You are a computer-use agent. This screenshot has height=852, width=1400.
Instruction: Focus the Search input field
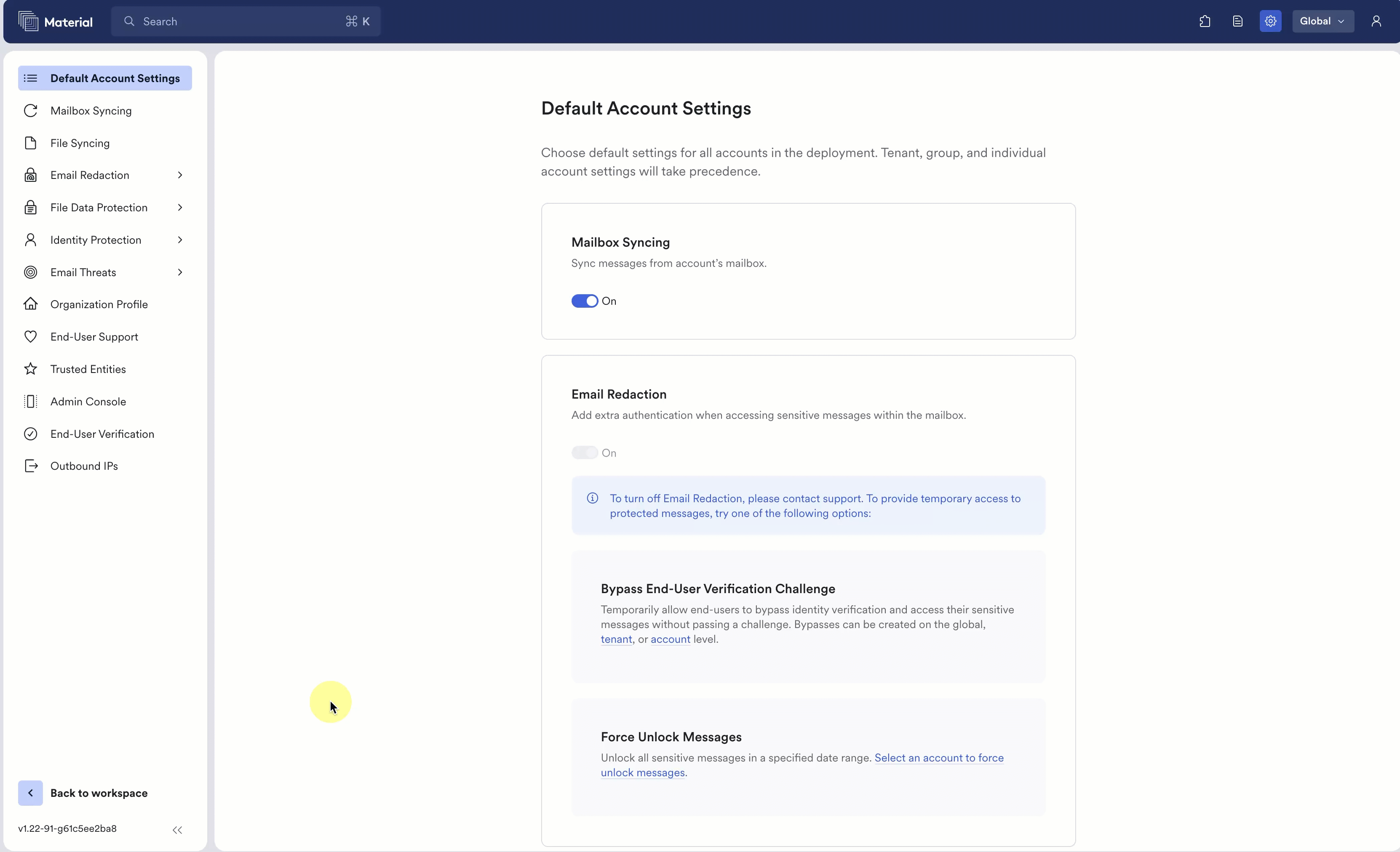click(246, 21)
